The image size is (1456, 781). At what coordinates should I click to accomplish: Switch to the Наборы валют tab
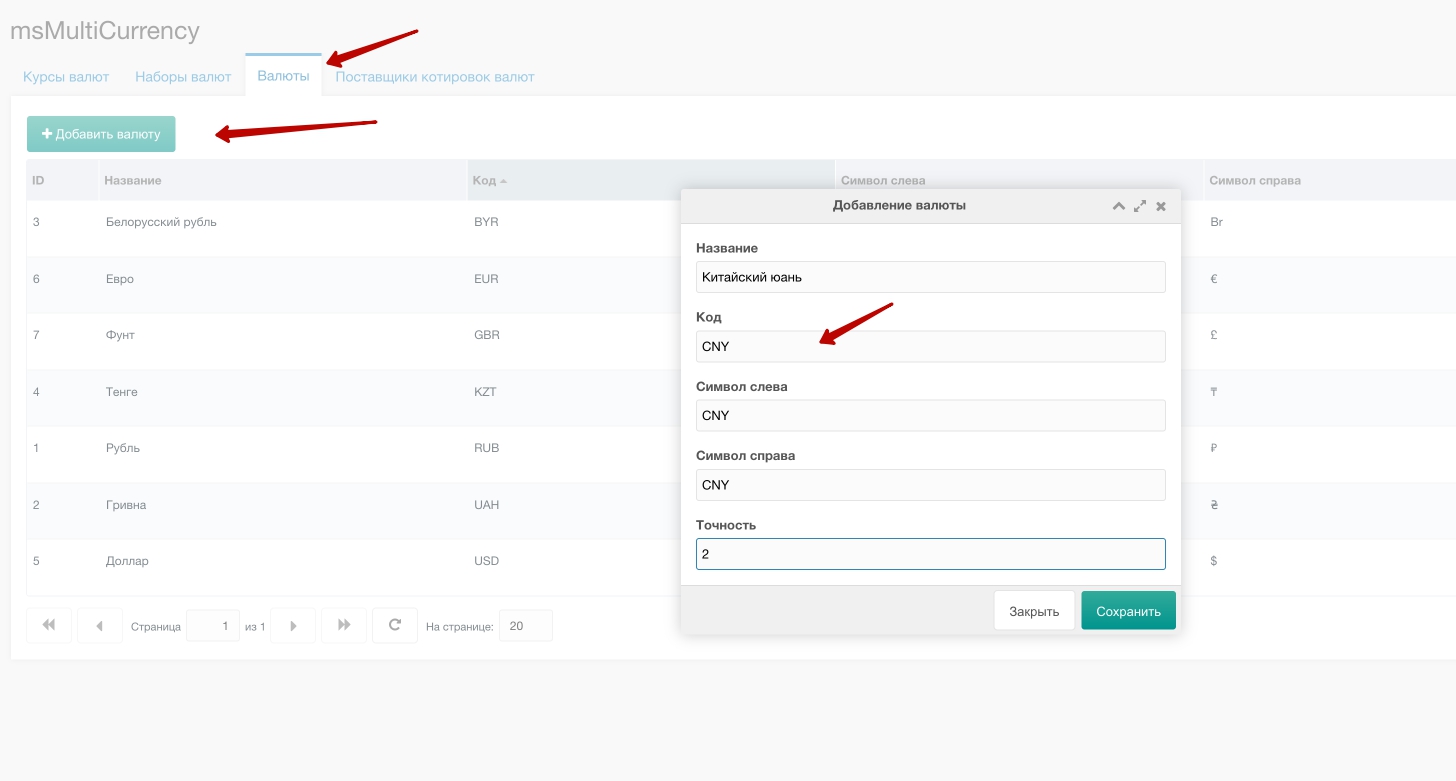click(x=183, y=76)
